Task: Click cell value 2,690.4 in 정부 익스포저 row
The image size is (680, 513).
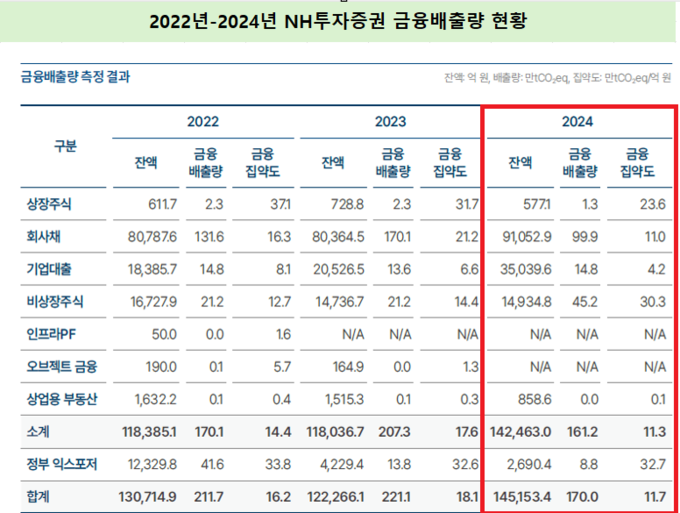Action: point(529,465)
